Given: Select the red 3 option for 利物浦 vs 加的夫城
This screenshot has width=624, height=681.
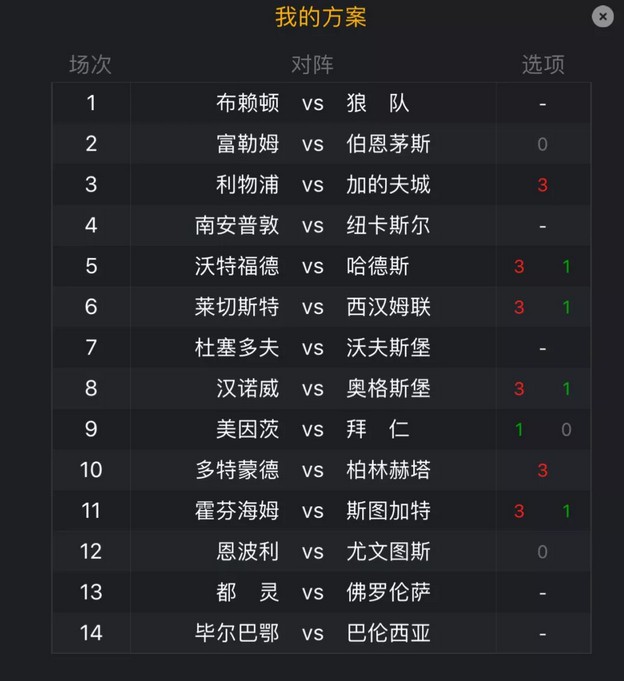Looking at the screenshot, I should 542,185.
